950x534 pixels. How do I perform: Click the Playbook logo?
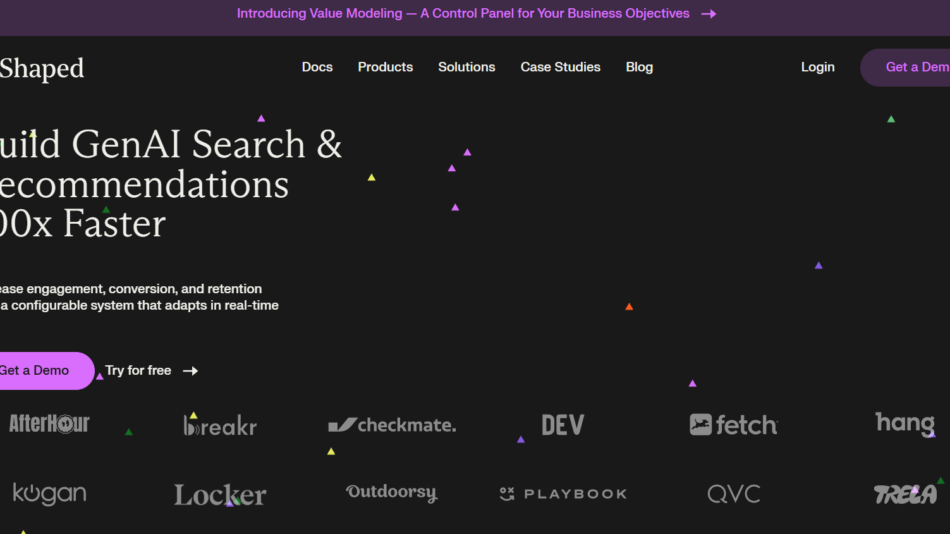click(x=563, y=494)
